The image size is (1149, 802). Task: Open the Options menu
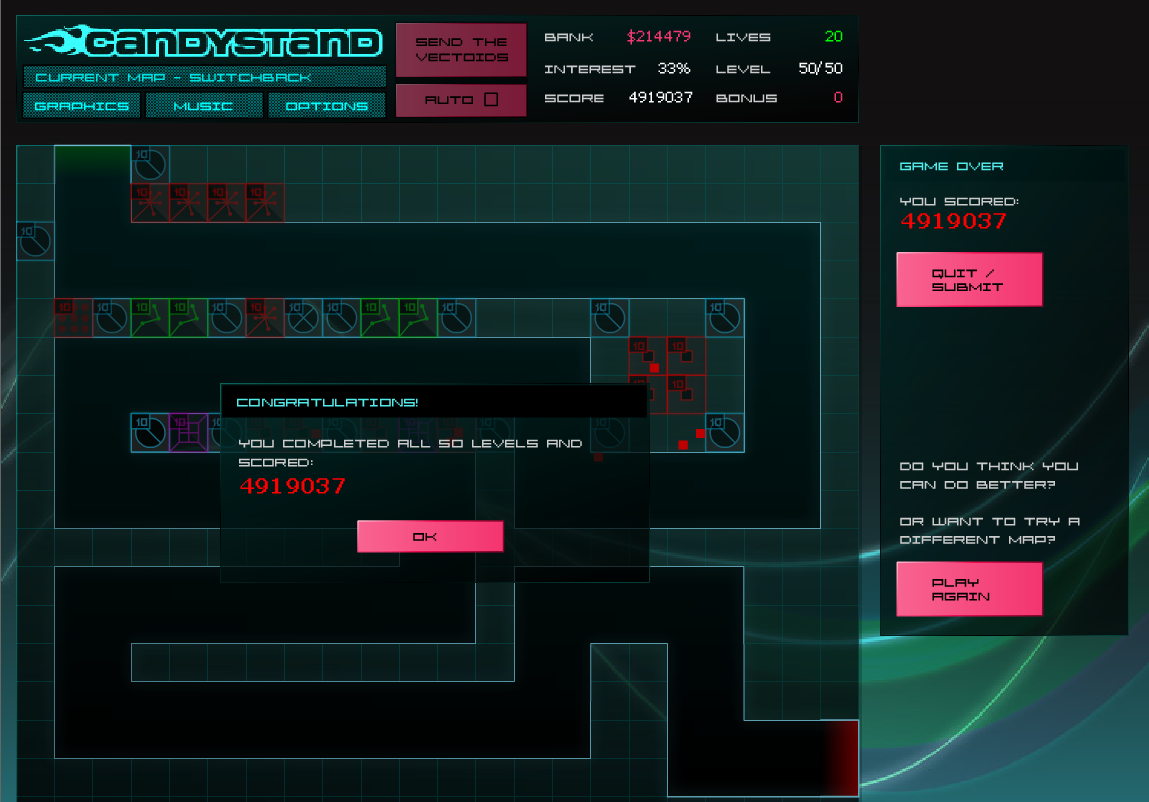(327, 106)
